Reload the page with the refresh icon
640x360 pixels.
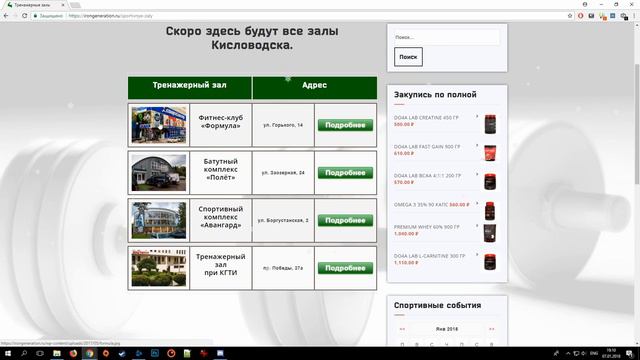pos(24,16)
